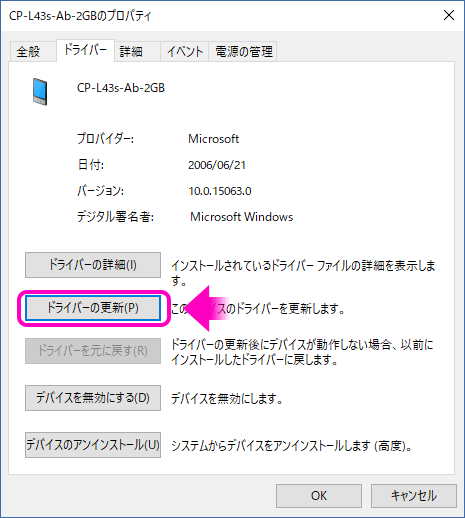Open the 詳細 tab
The width and height of the screenshot is (465, 518).
[131, 52]
